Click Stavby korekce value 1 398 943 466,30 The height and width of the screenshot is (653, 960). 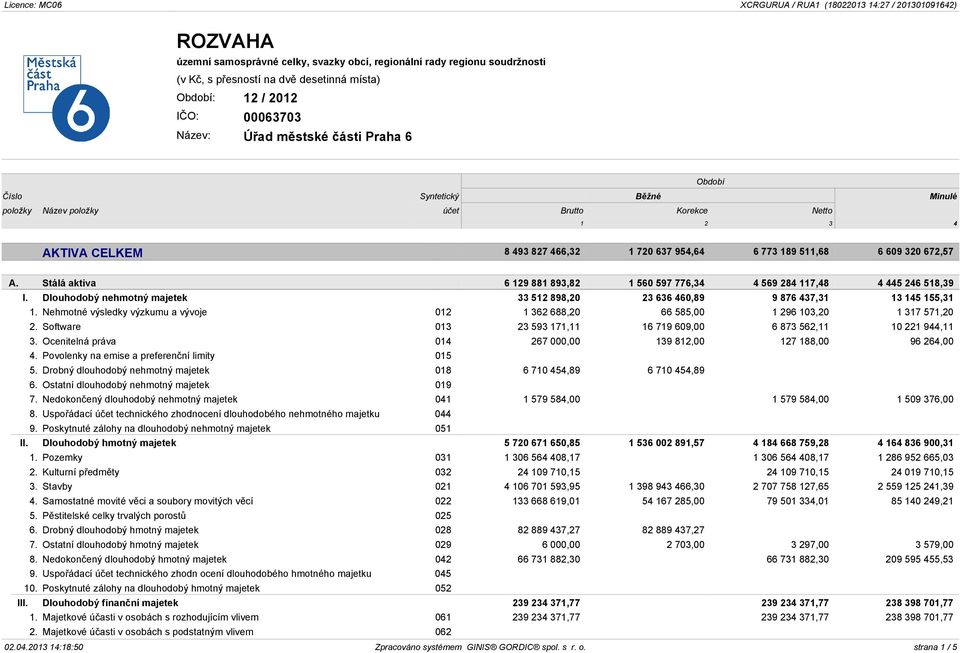pos(667,487)
